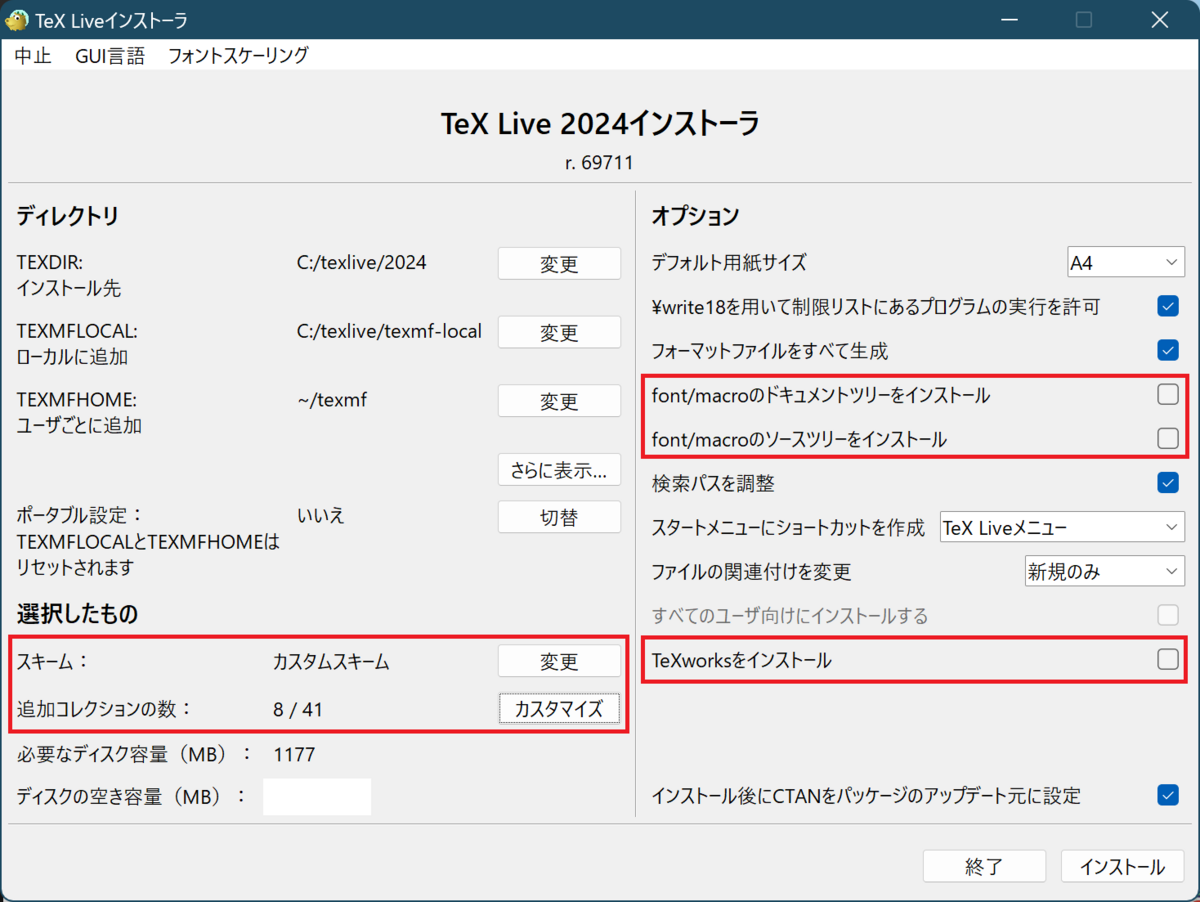Change the TEXDIR installation directory
The image size is (1200, 902).
[559, 263]
